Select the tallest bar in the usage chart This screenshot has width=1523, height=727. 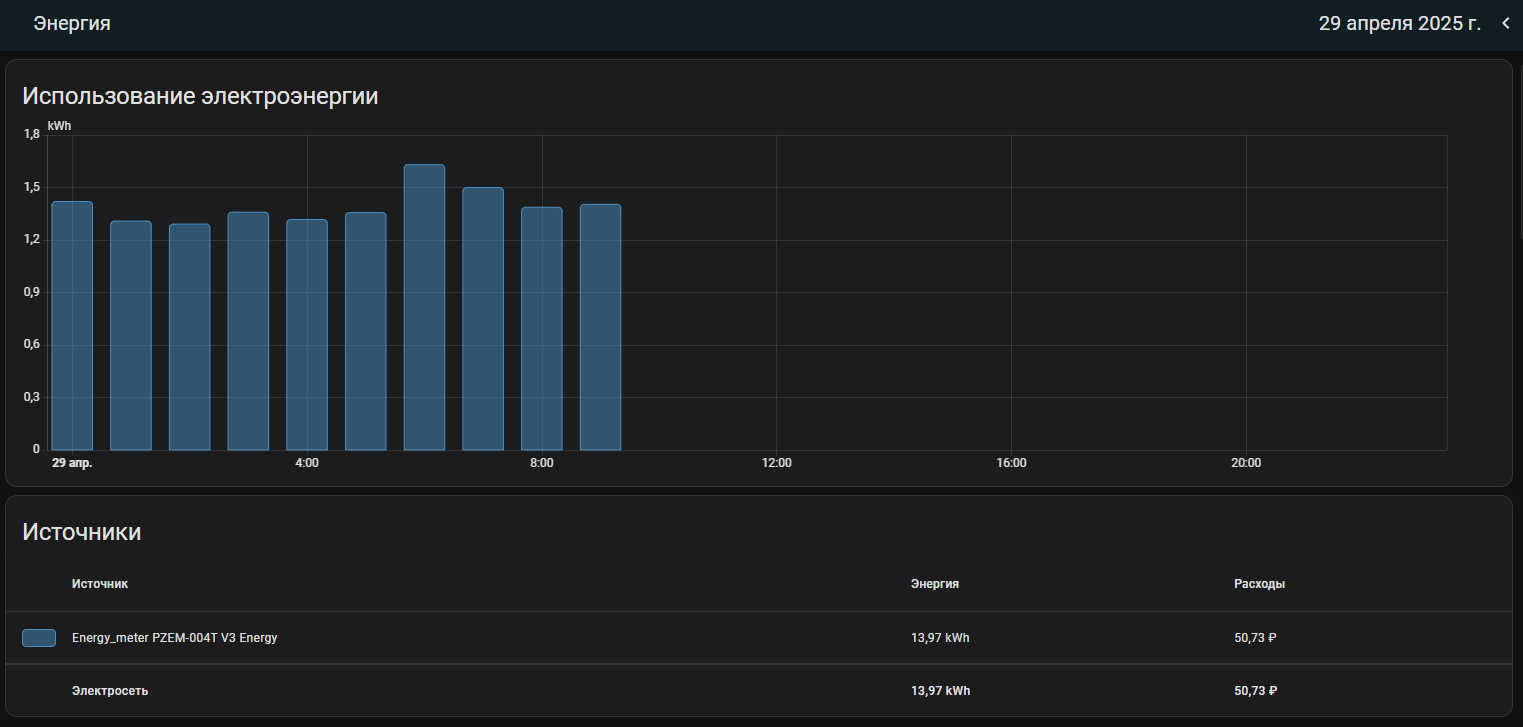click(x=424, y=308)
